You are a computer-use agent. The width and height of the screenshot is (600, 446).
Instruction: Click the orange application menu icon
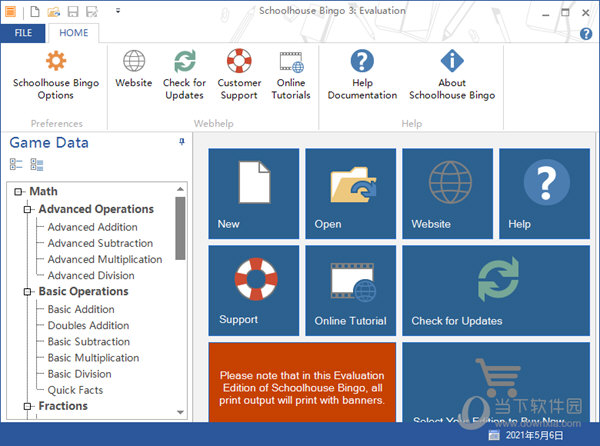(11, 12)
